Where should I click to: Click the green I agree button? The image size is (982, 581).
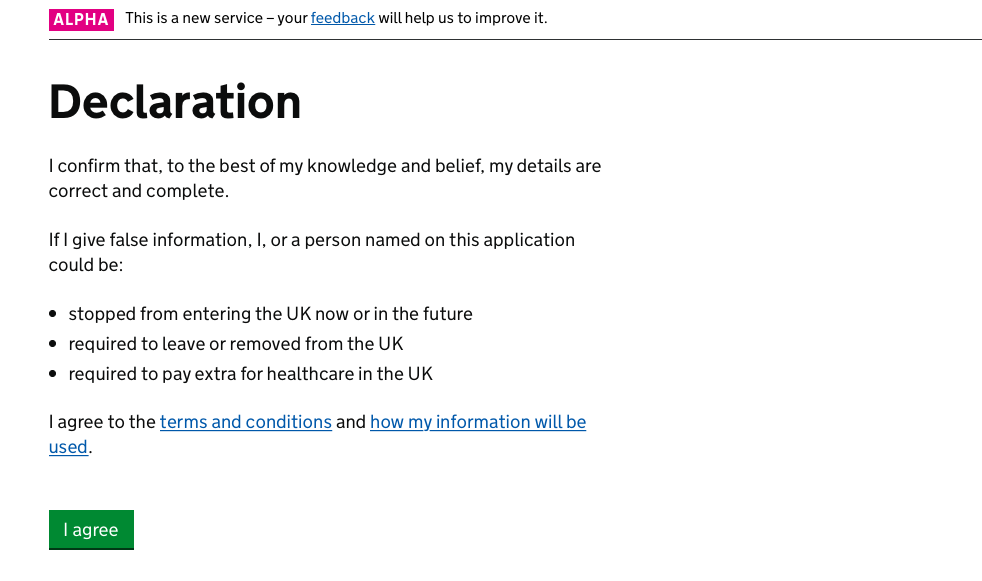tap(91, 530)
